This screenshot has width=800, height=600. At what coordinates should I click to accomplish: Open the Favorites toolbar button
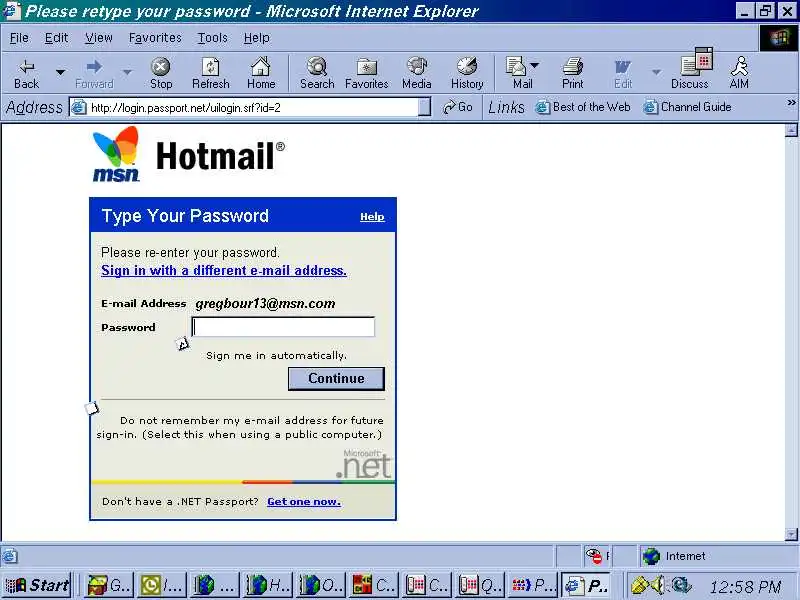(366, 72)
